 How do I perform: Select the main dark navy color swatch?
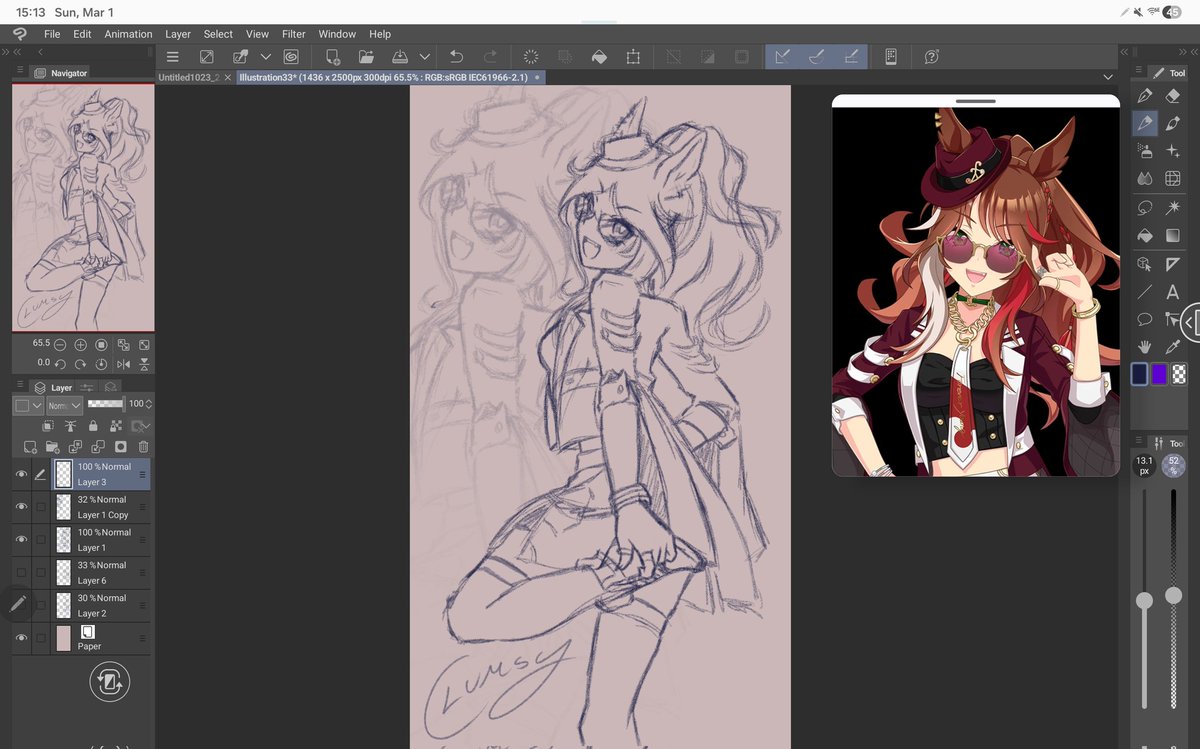[x=1140, y=374]
